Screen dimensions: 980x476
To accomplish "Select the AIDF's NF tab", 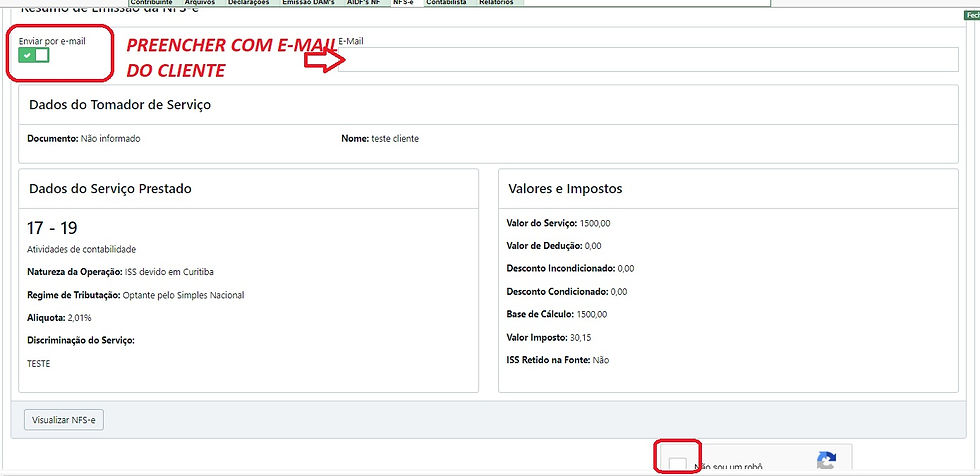I will click(x=364, y=2).
